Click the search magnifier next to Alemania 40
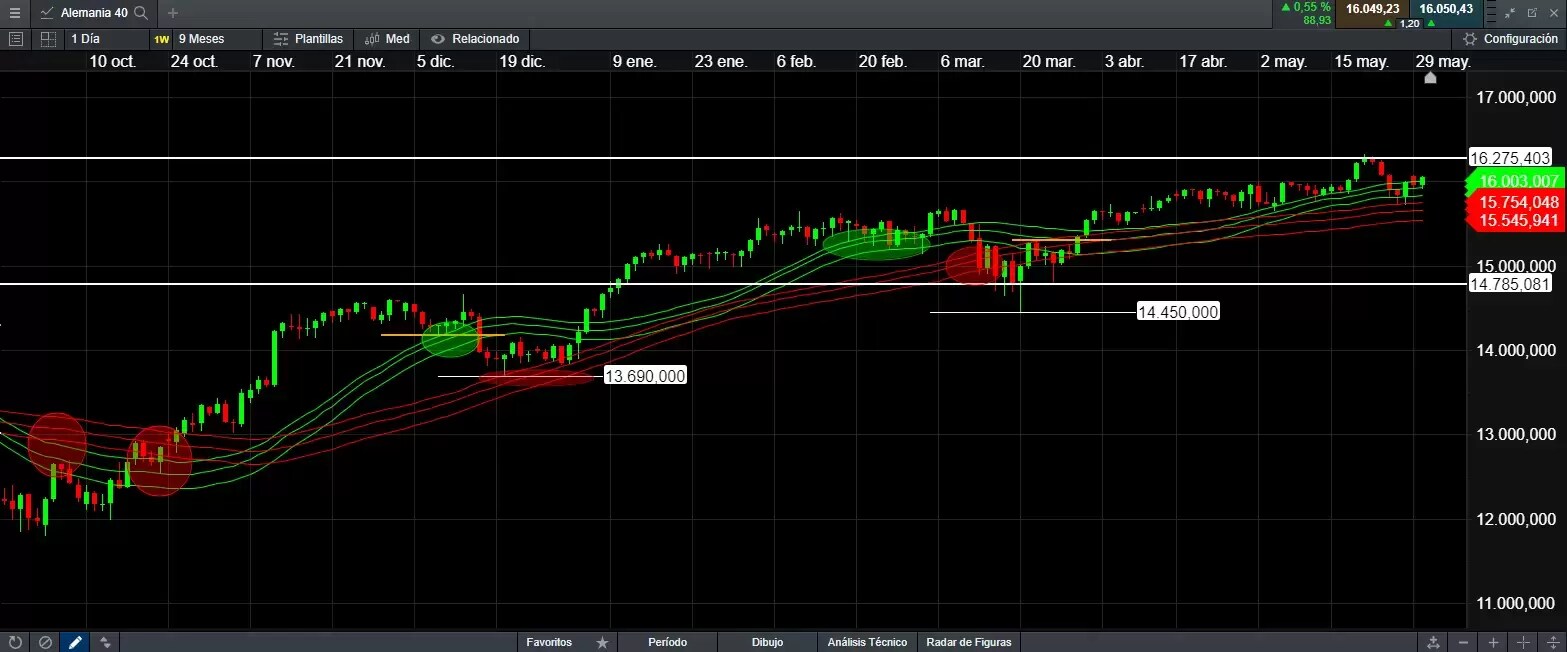Viewport: 1567px width, 652px height. click(x=141, y=13)
